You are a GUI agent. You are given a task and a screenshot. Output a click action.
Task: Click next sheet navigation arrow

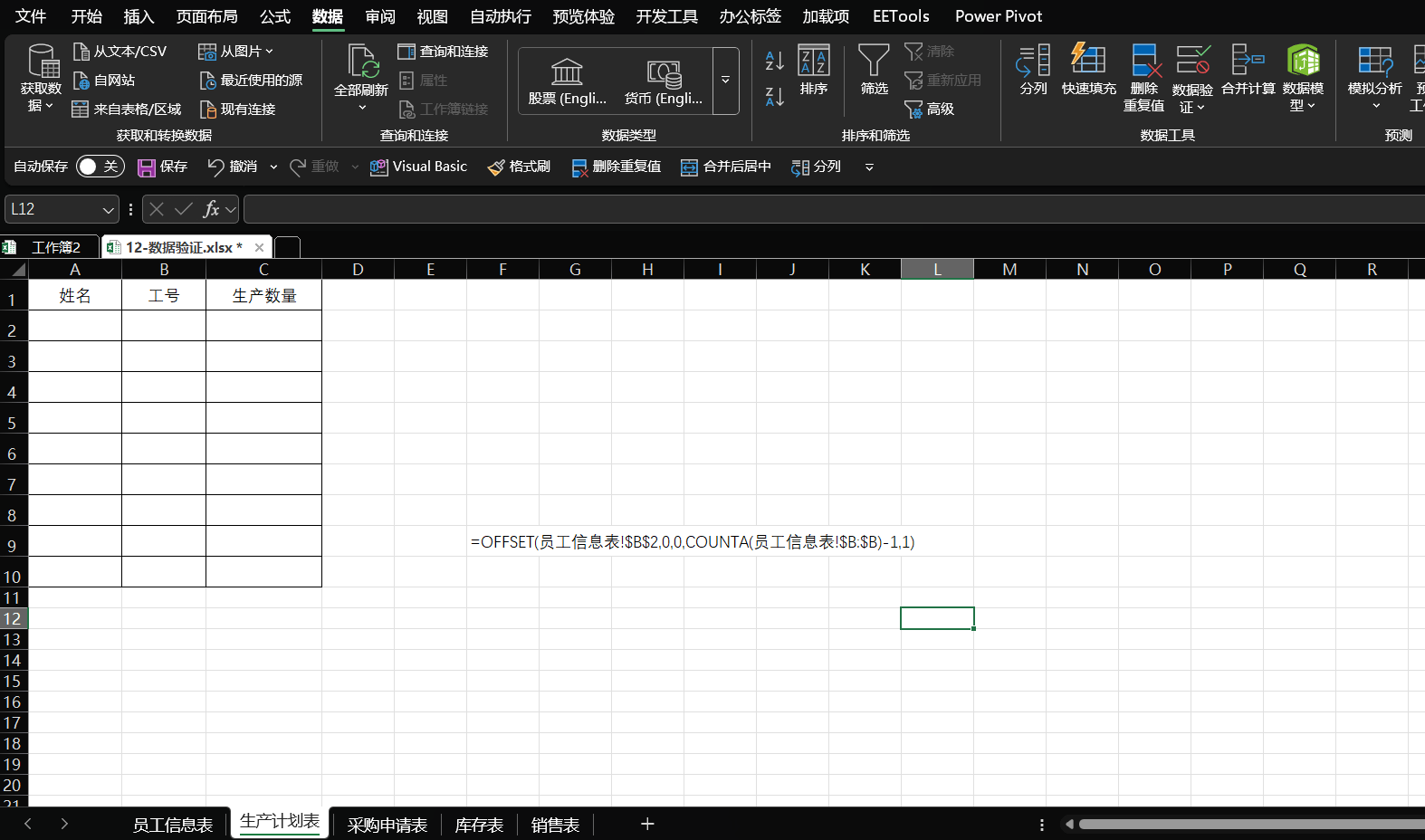(64, 824)
